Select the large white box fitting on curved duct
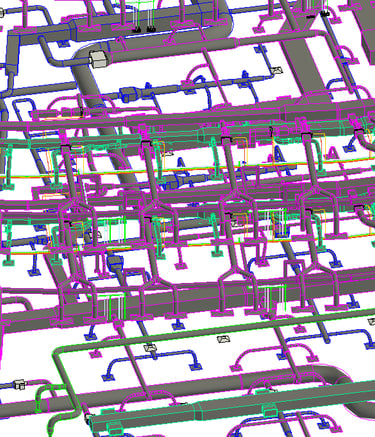 coord(99,59)
